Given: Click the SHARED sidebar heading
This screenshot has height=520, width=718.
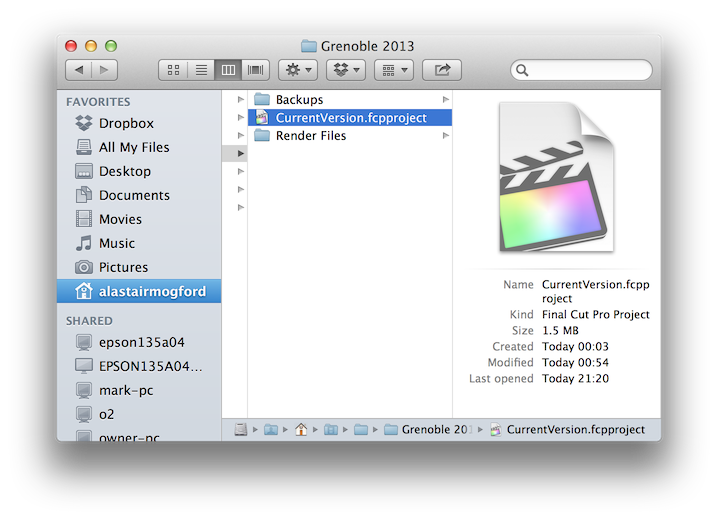Looking at the screenshot, I should (x=89, y=321).
